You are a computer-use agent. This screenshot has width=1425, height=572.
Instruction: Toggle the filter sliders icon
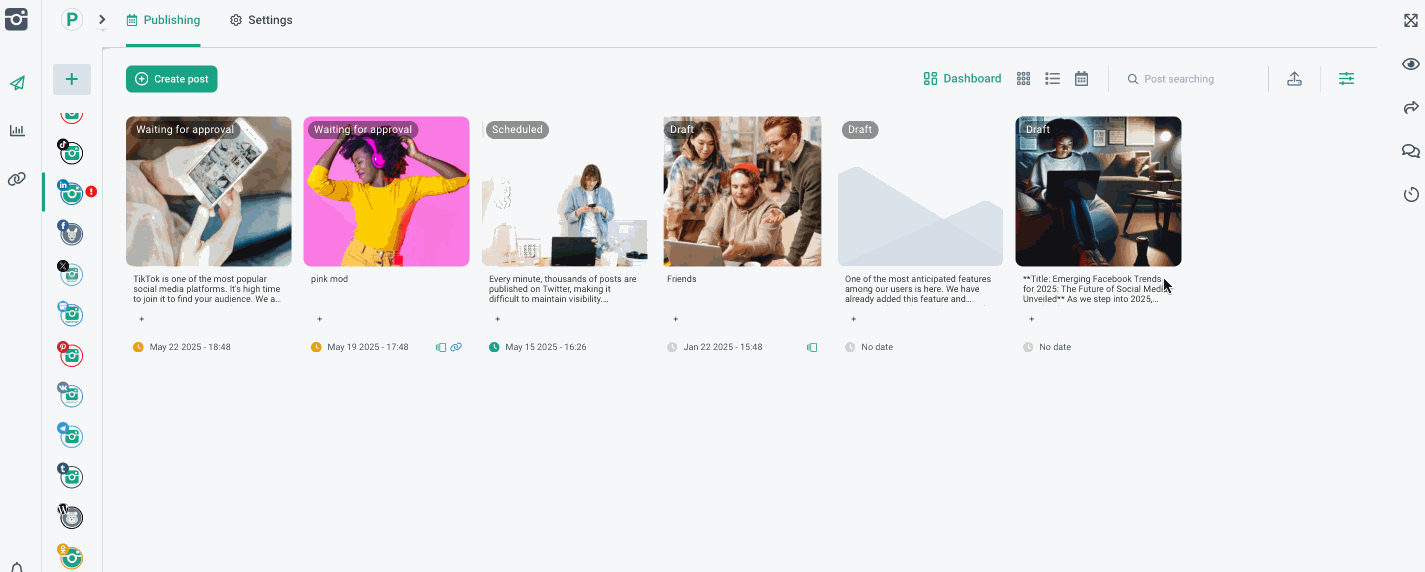click(x=1346, y=79)
